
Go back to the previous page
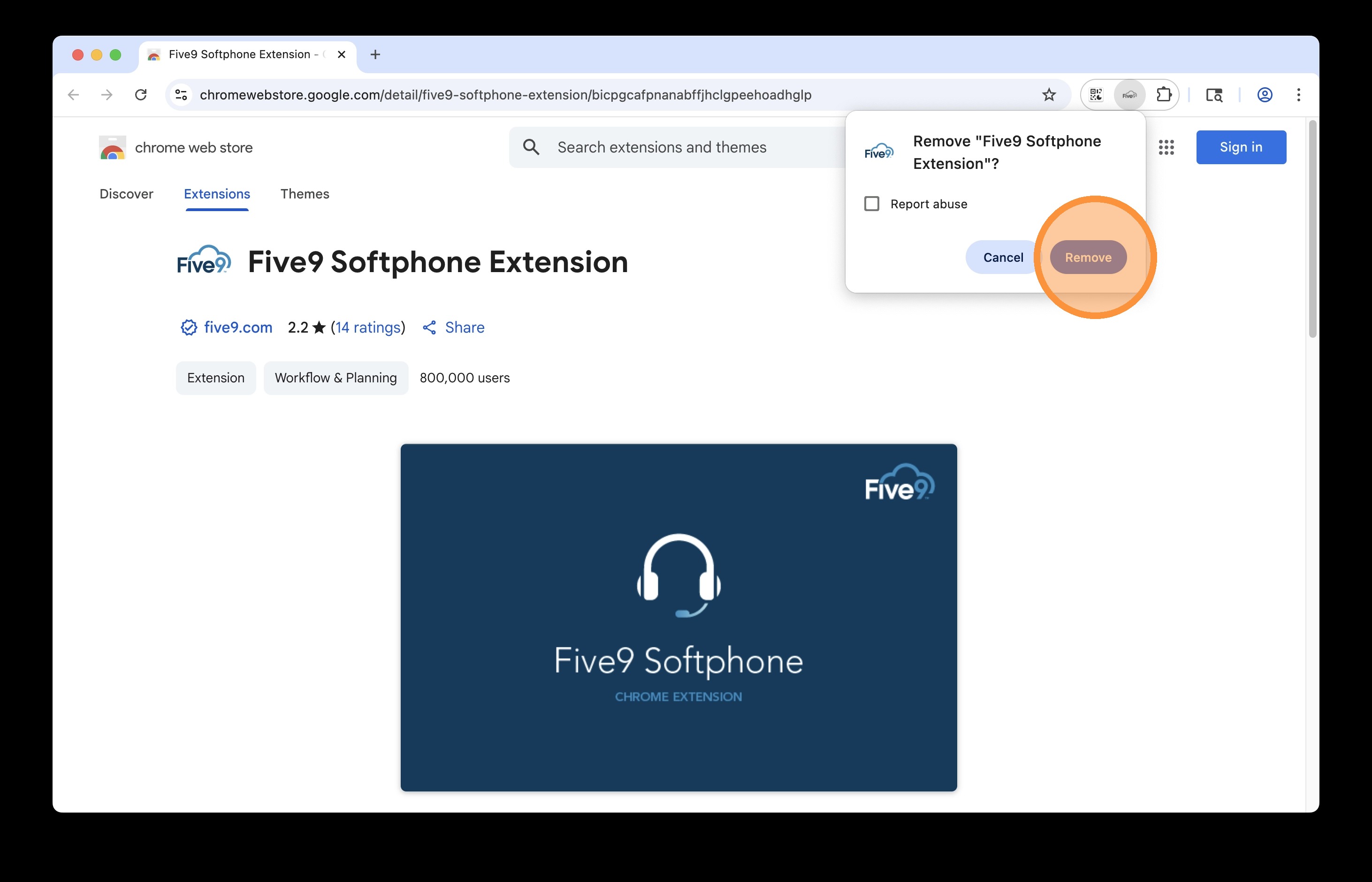(73, 94)
